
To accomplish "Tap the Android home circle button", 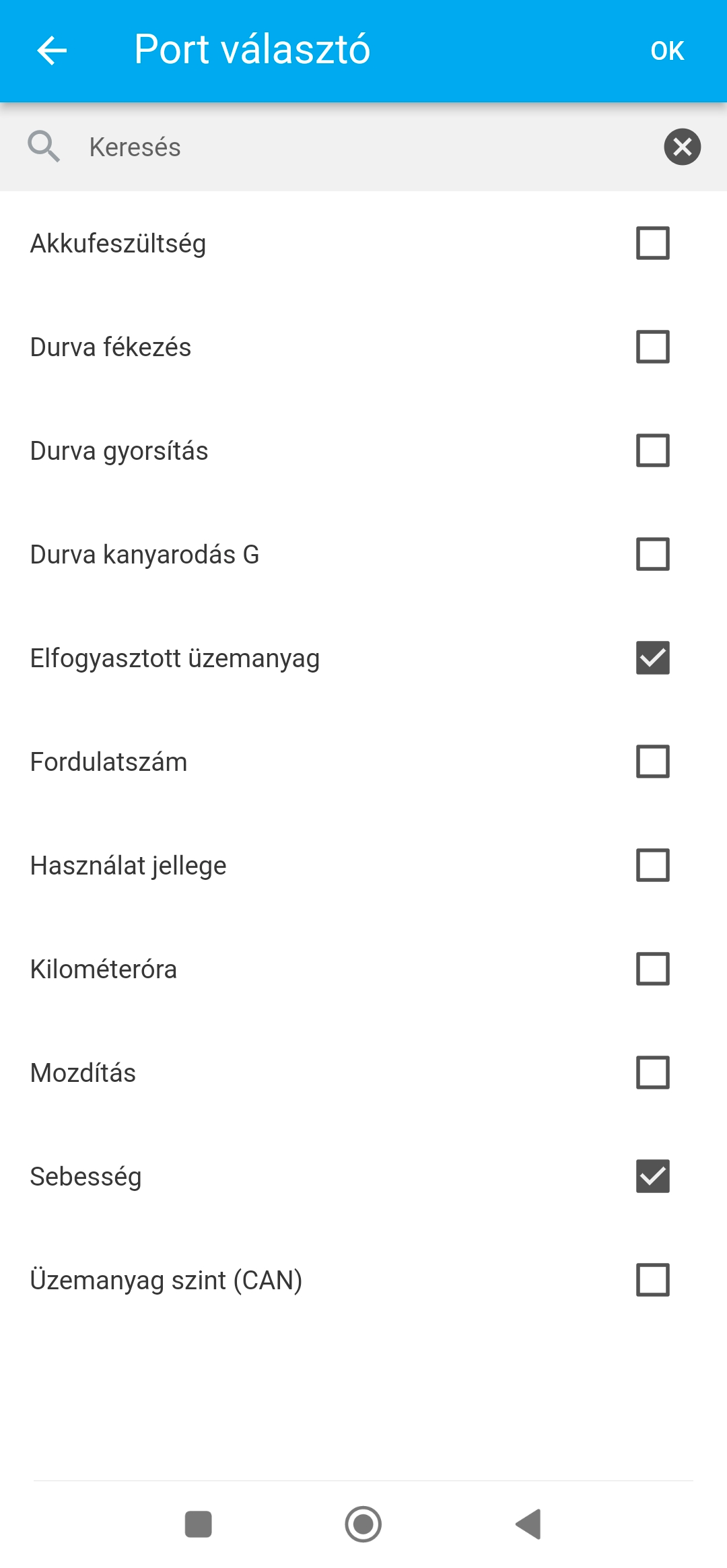I will (x=363, y=1524).
